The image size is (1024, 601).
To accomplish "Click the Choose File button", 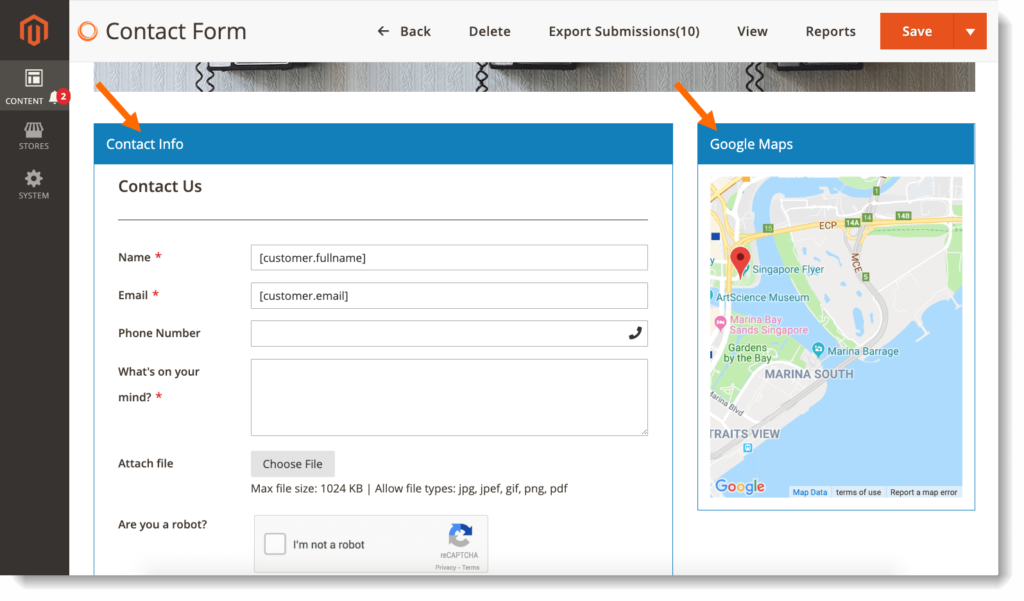I will pyautogui.click(x=293, y=464).
